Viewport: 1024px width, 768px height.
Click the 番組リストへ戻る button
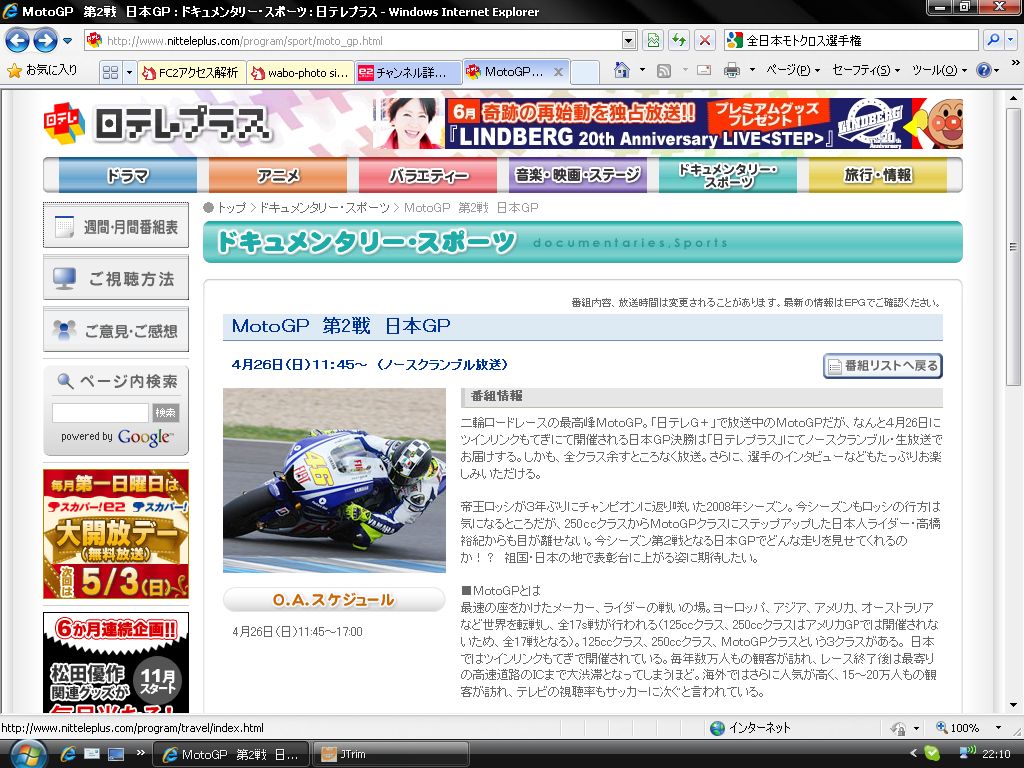point(883,366)
